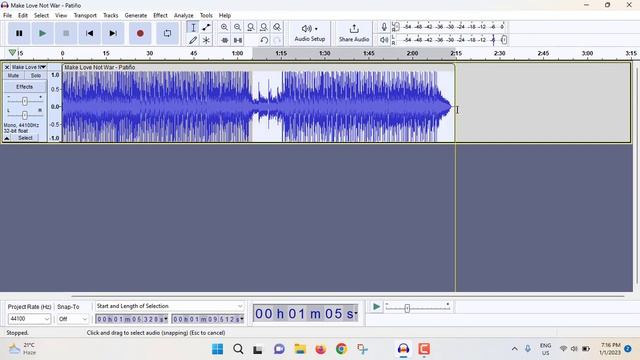The image size is (640, 360).
Task: Start playback with the green Play button
Action: pos(42,33)
